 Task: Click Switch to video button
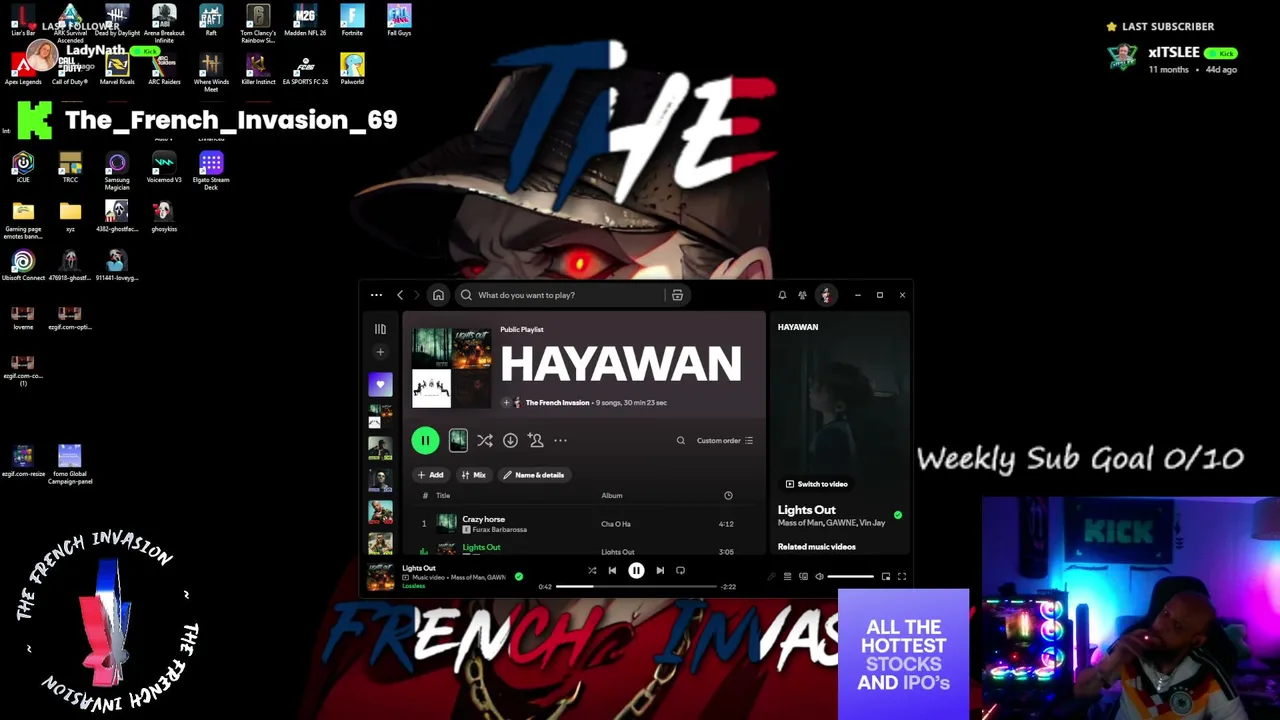(x=816, y=484)
